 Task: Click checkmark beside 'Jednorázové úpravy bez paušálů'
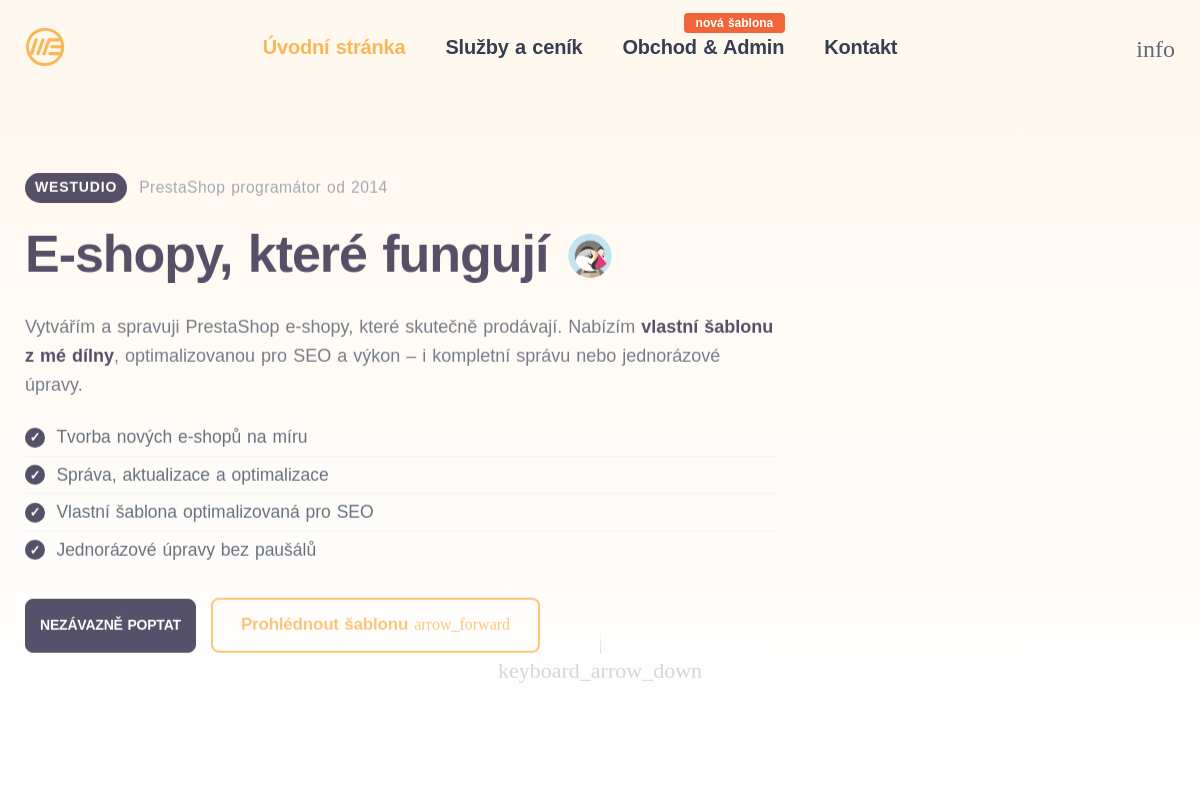point(35,549)
